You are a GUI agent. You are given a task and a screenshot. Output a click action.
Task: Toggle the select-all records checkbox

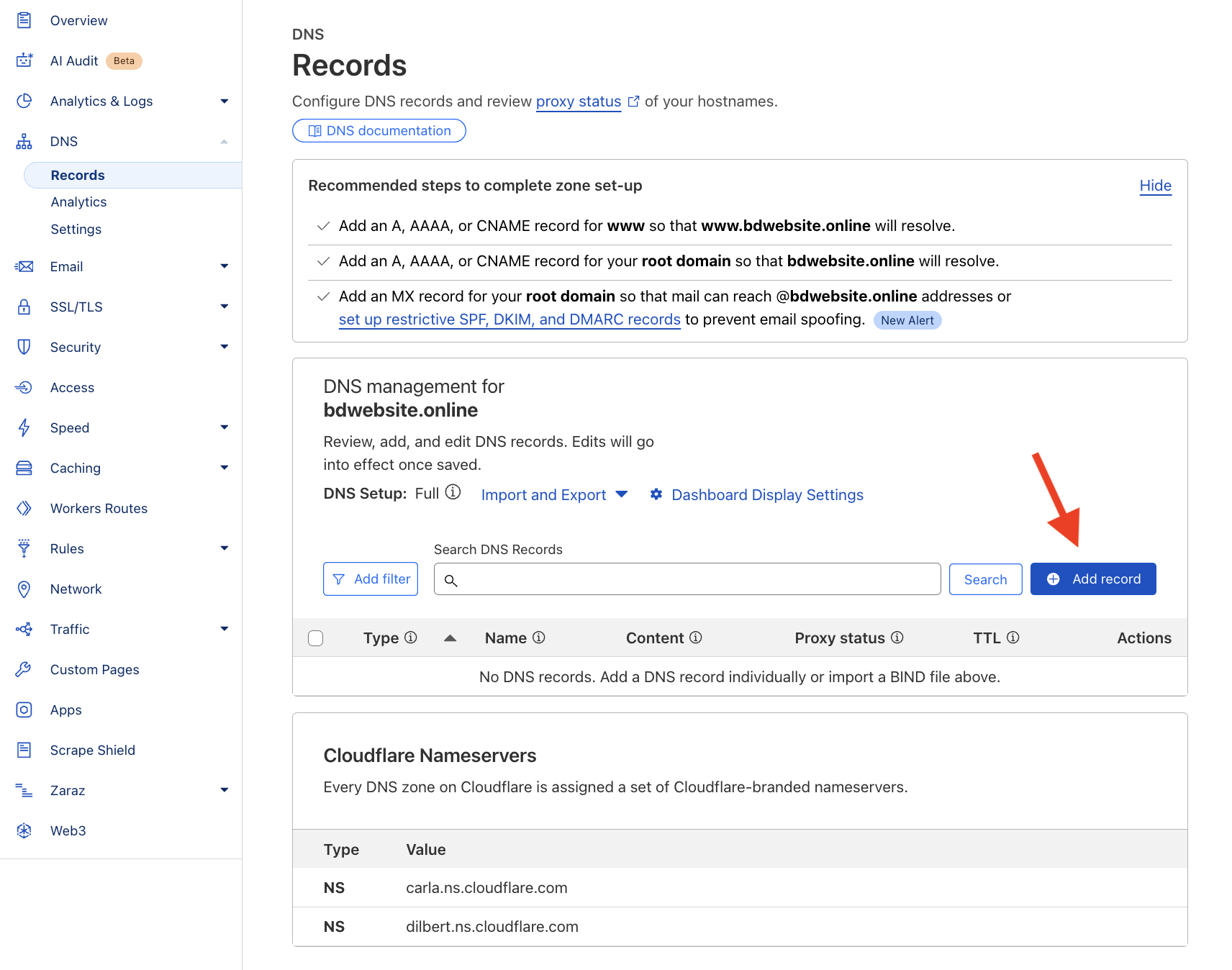[315, 638]
